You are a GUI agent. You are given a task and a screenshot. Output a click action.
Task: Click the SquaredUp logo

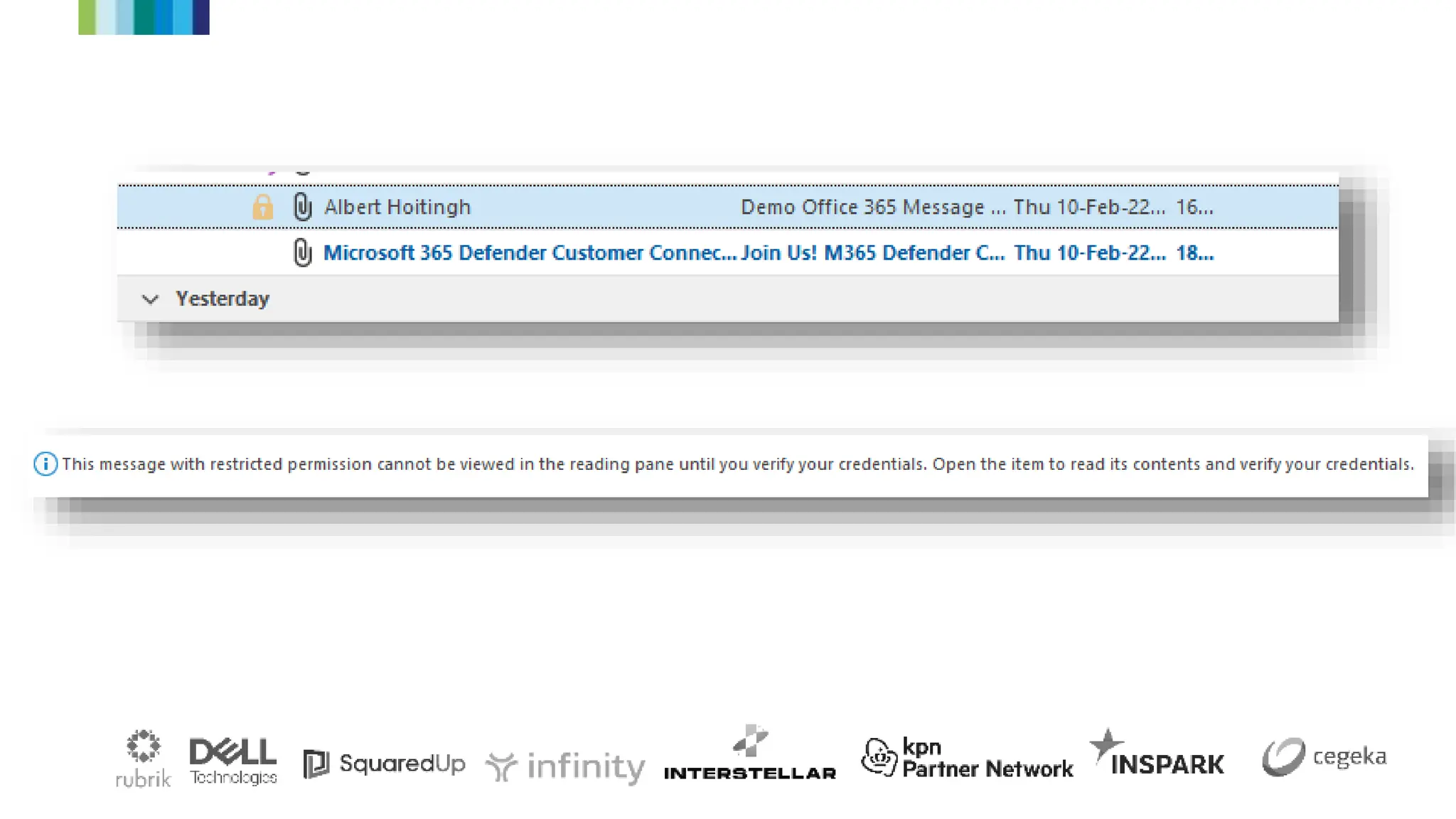pyautogui.click(x=384, y=764)
